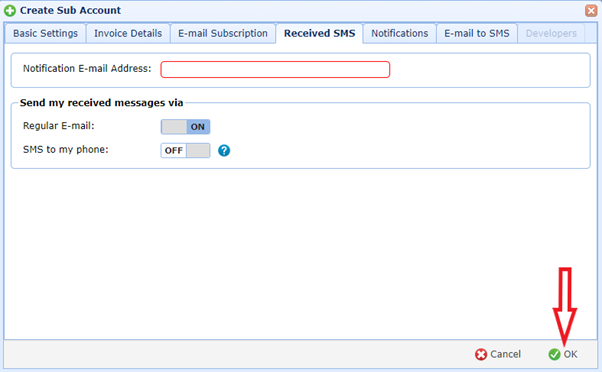Open help for SMS to my phone
This screenshot has height=372, width=602.
point(224,150)
